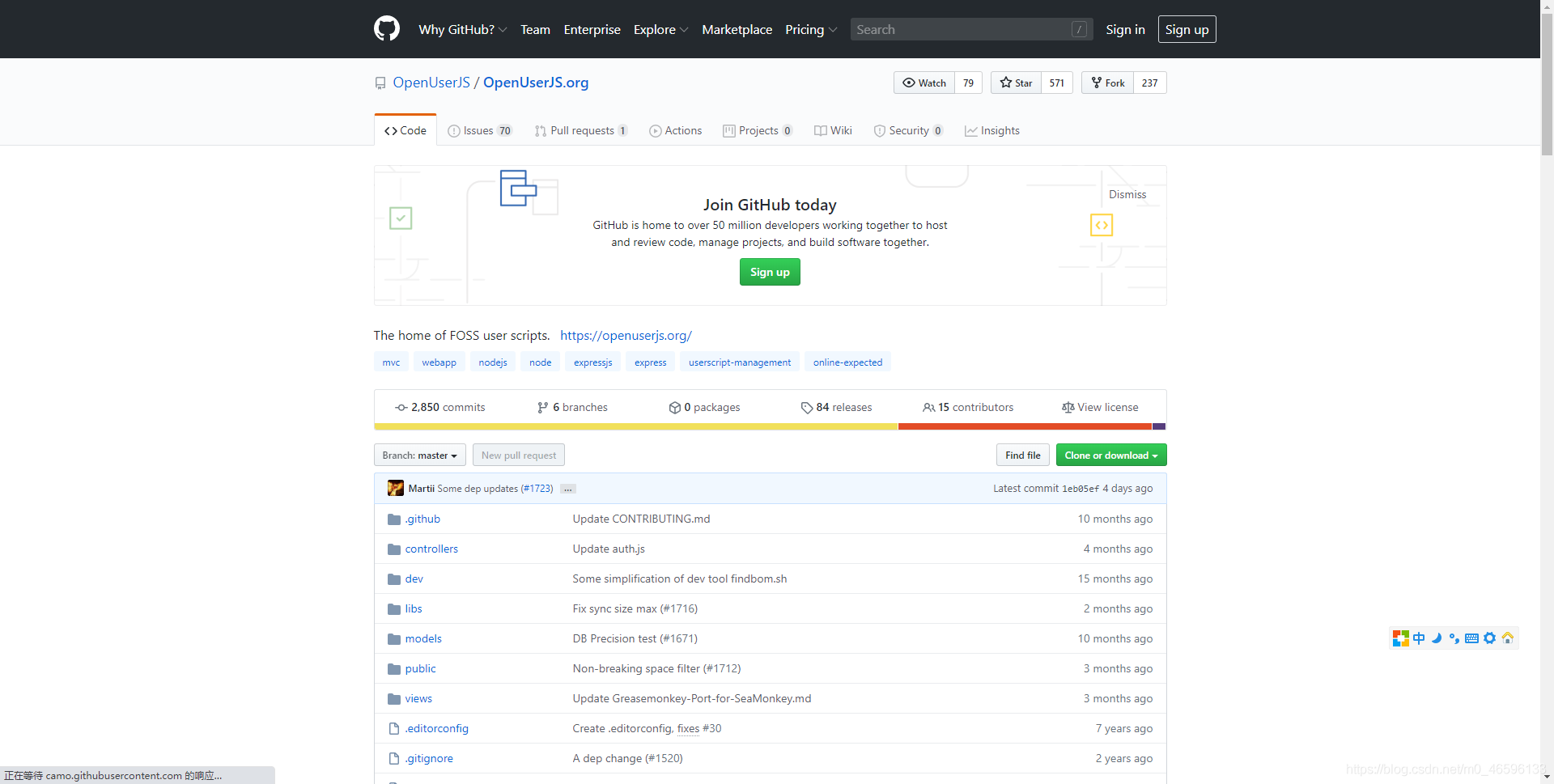Click the commits history icon
Viewport: 1554px width, 784px height.
(401, 408)
